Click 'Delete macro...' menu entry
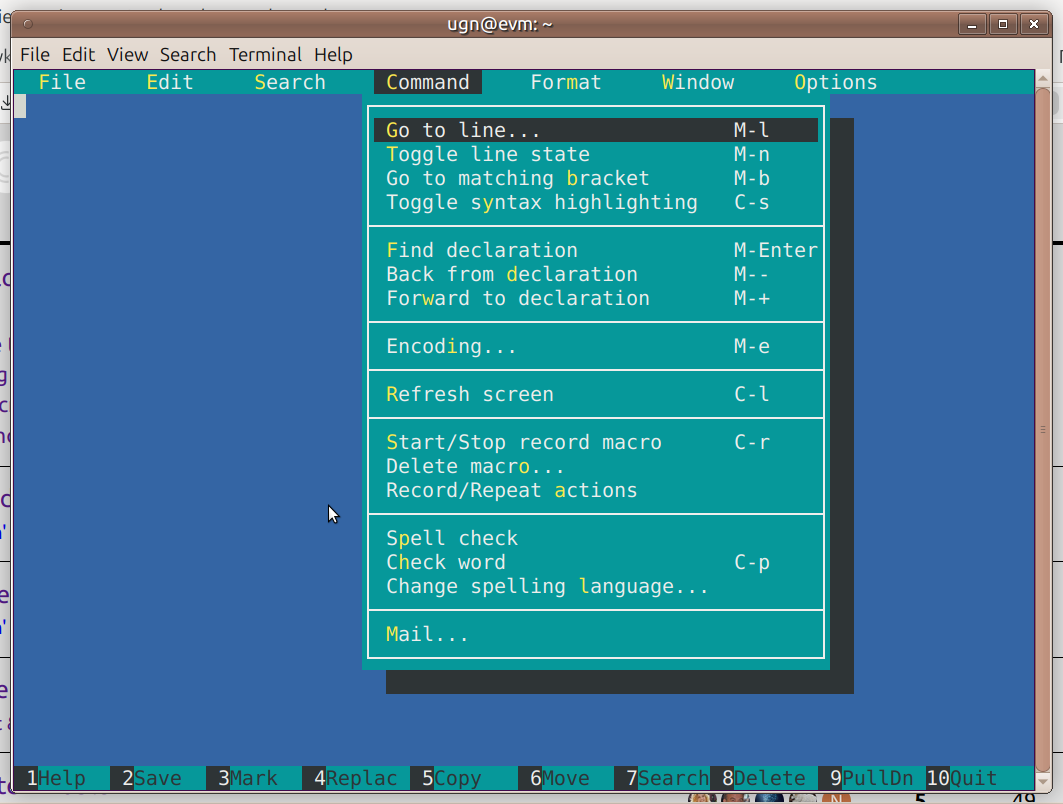This screenshot has width=1063, height=804. coord(475,467)
